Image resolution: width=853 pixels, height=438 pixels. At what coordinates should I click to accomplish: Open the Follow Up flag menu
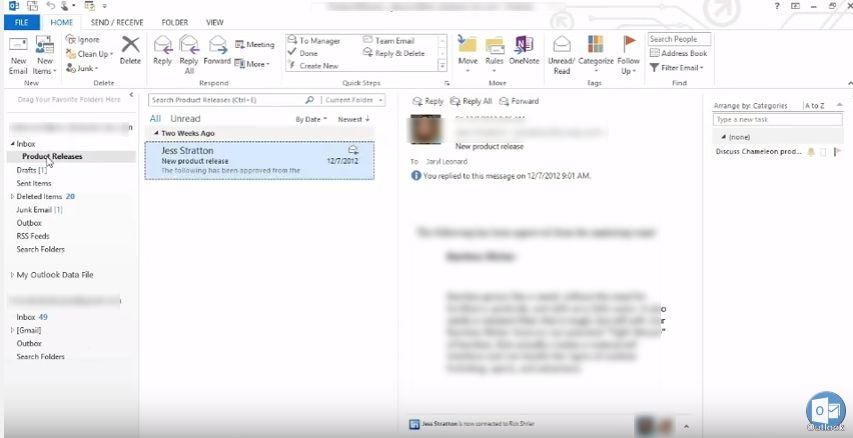[629, 55]
